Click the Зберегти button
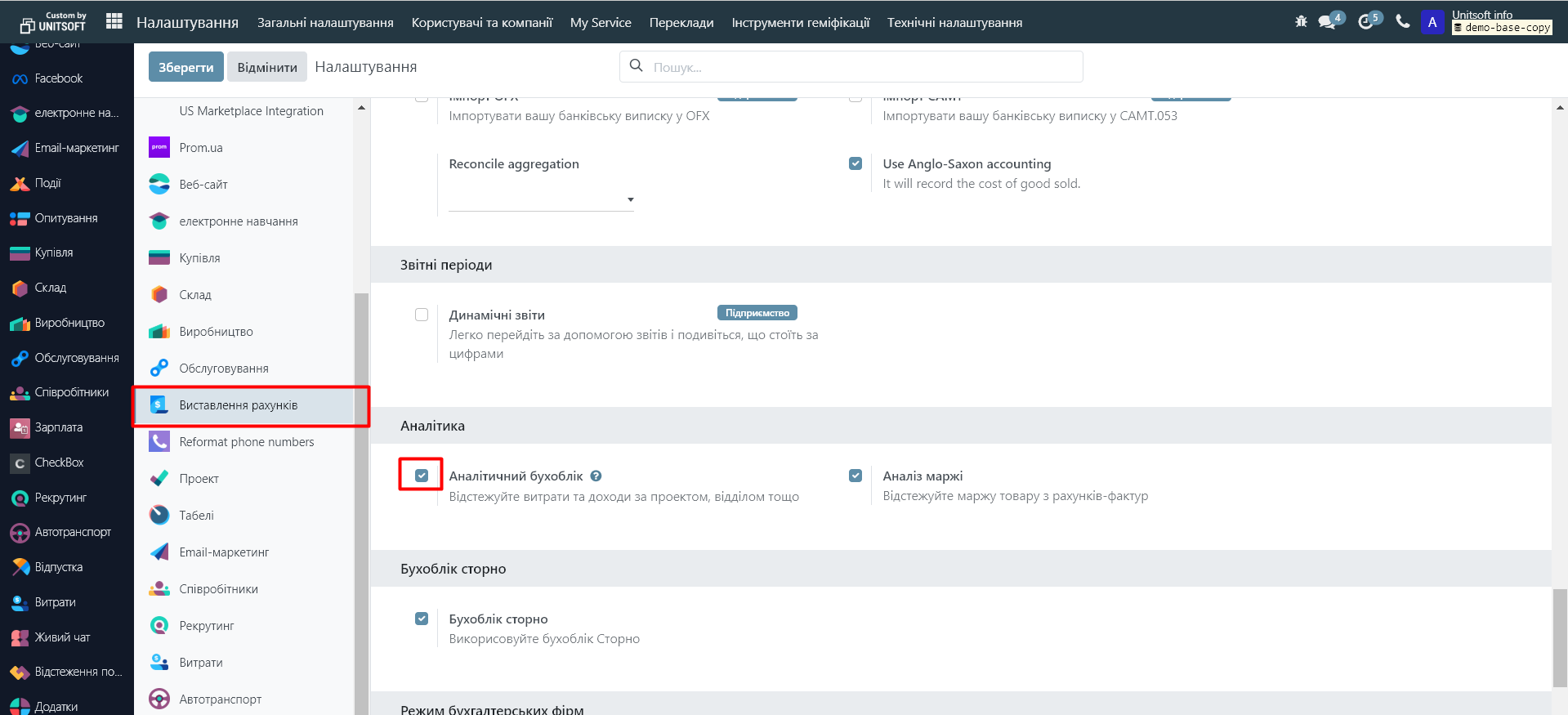1568x715 pixels. pos(185,67)
